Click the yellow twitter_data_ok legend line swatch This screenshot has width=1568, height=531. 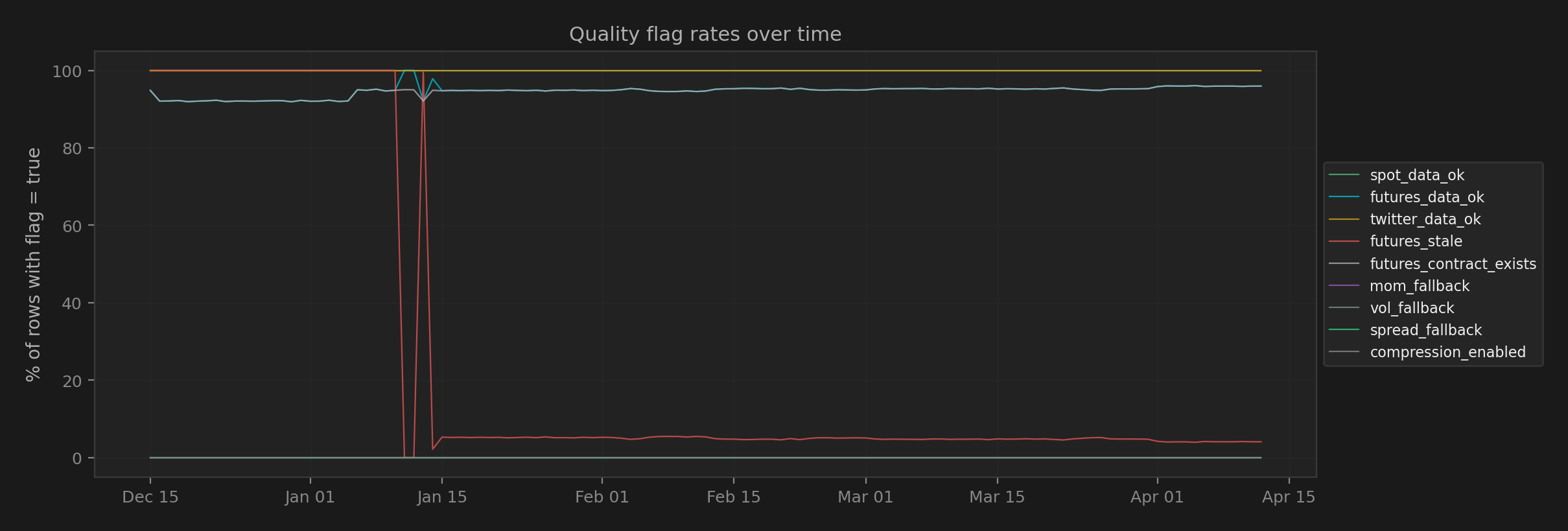click(1344, 219)
